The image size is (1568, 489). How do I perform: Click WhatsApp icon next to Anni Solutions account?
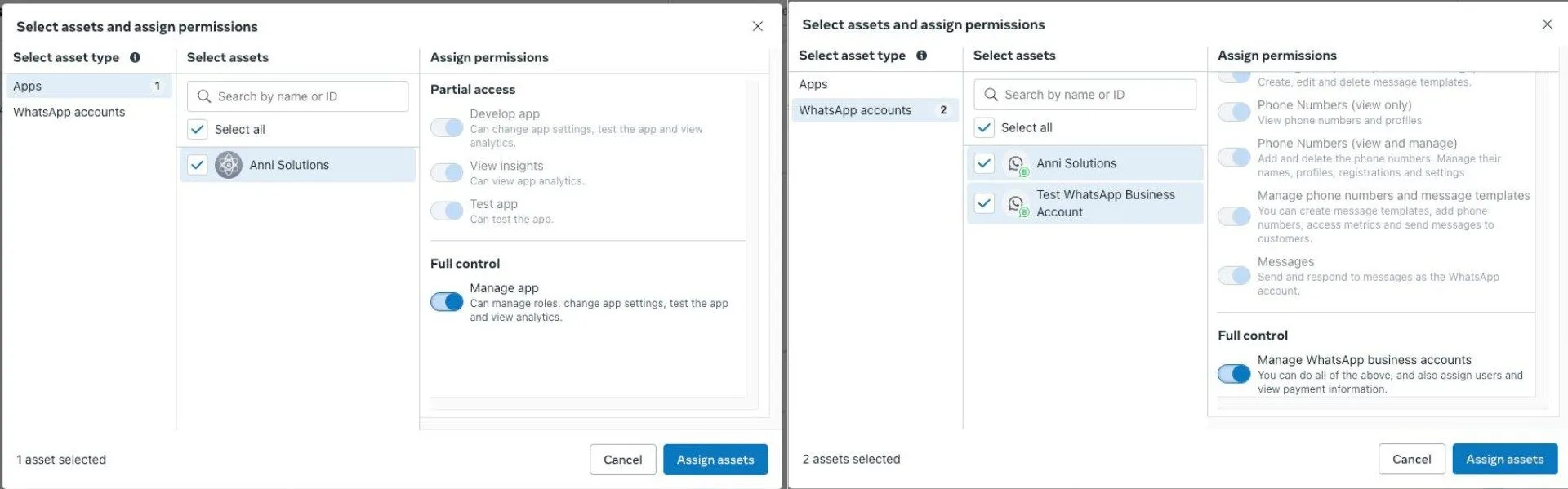(x=1017, y=165)
